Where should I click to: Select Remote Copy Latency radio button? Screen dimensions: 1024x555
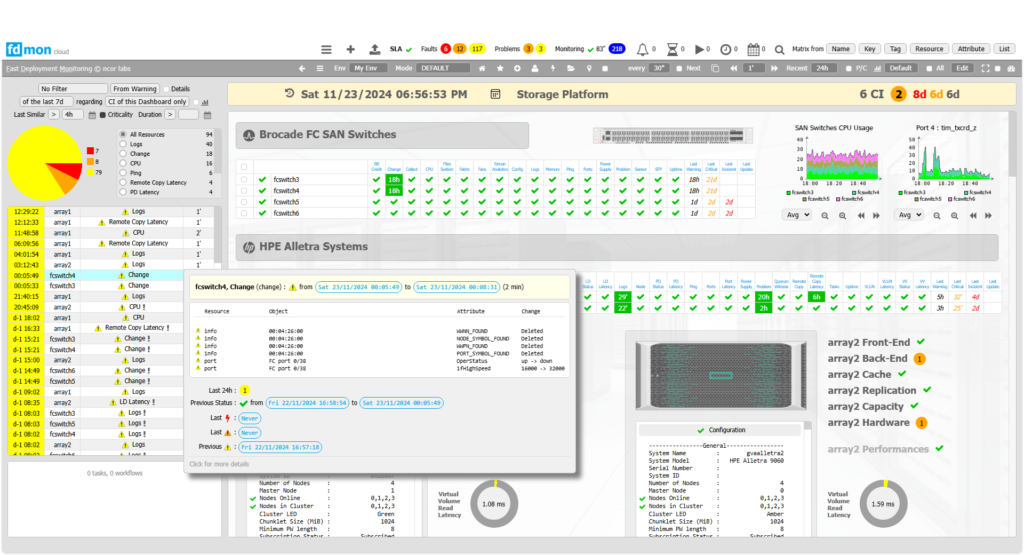tap(123, 183)
